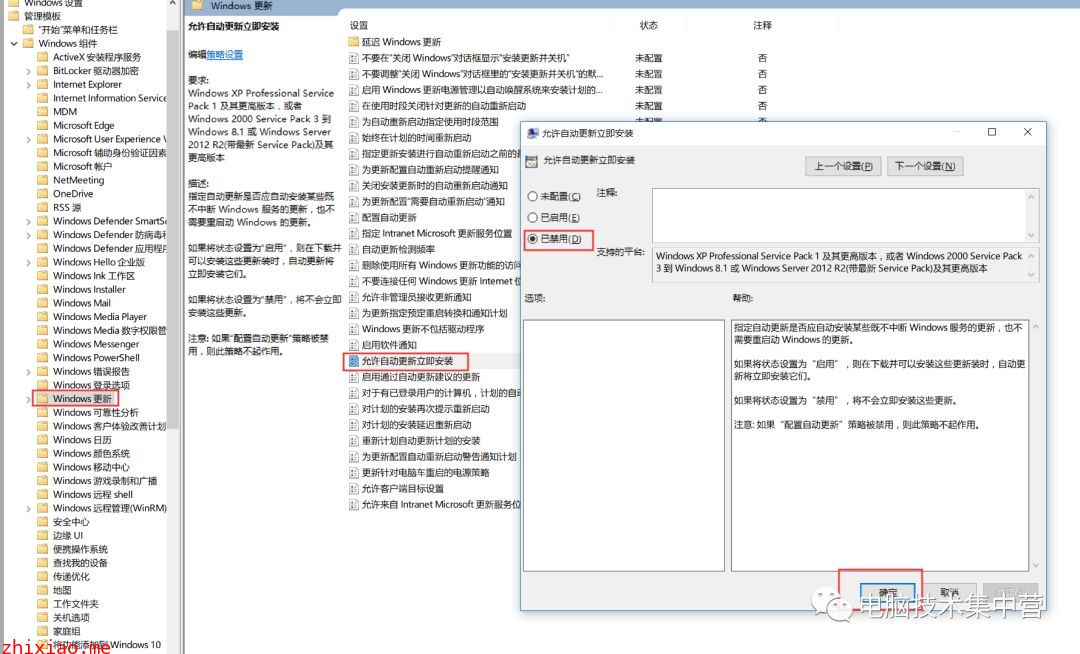Select the 已启用 radio button
This screenshot has width=1080, height=654.
point(532,218)
